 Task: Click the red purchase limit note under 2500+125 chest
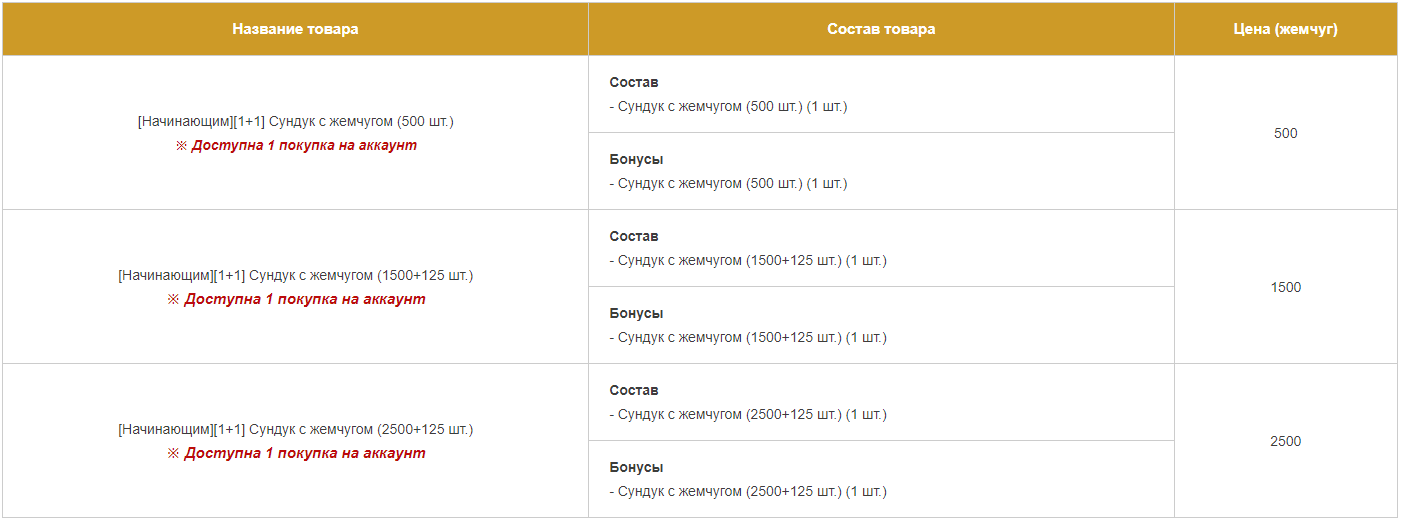(x=296, y=453)
